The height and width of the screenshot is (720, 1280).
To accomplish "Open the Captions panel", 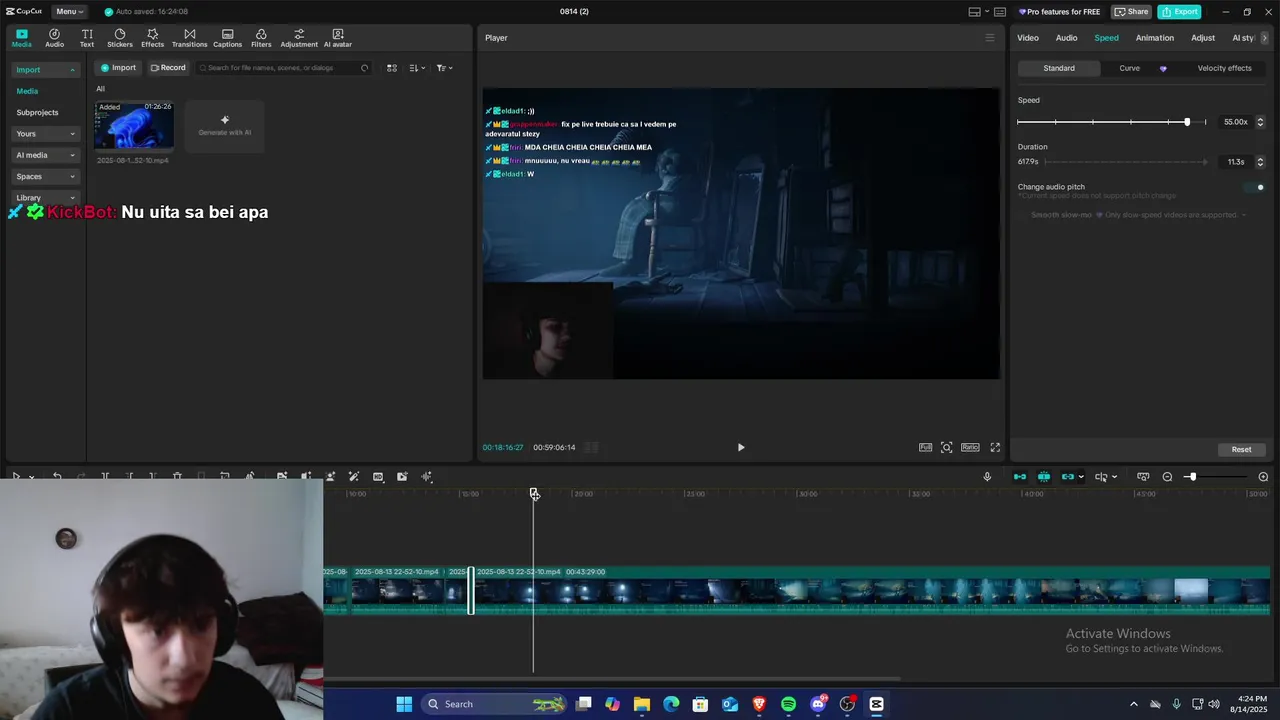I will [x=227, y=38].
